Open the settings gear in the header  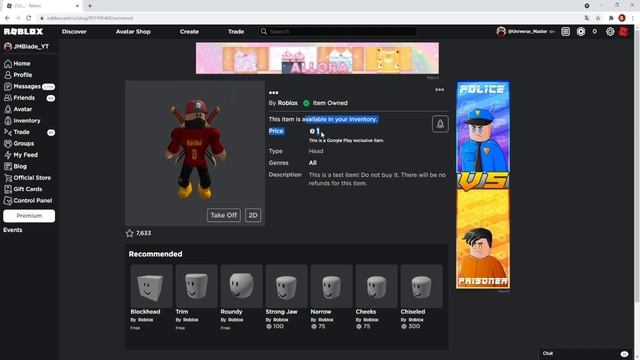pos(610,31)
